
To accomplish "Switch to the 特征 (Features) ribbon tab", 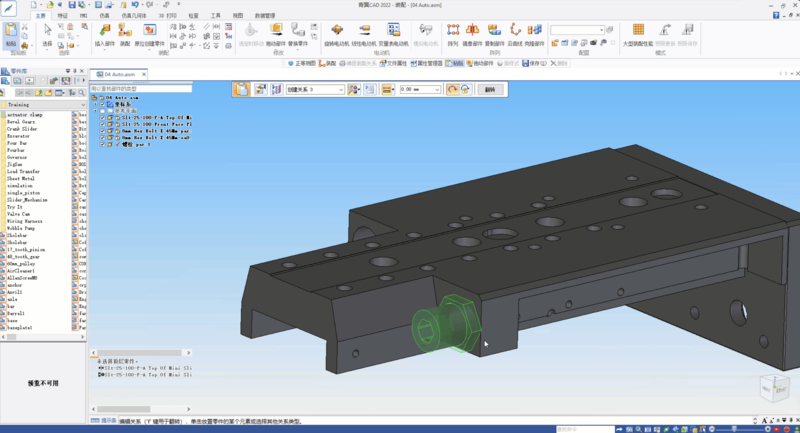I will coord(64,16).
